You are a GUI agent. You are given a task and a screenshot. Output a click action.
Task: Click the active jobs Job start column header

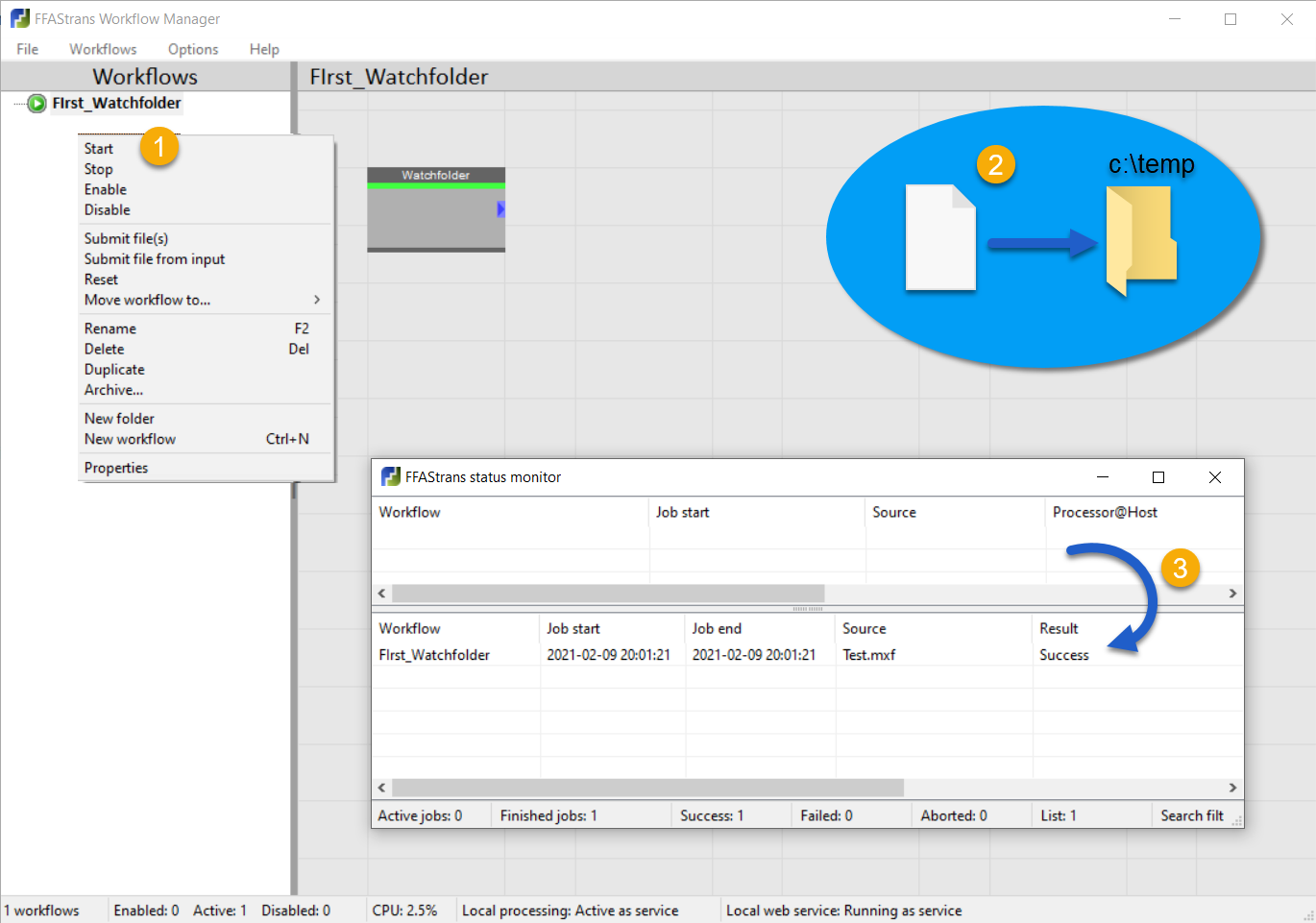[757, 512]
